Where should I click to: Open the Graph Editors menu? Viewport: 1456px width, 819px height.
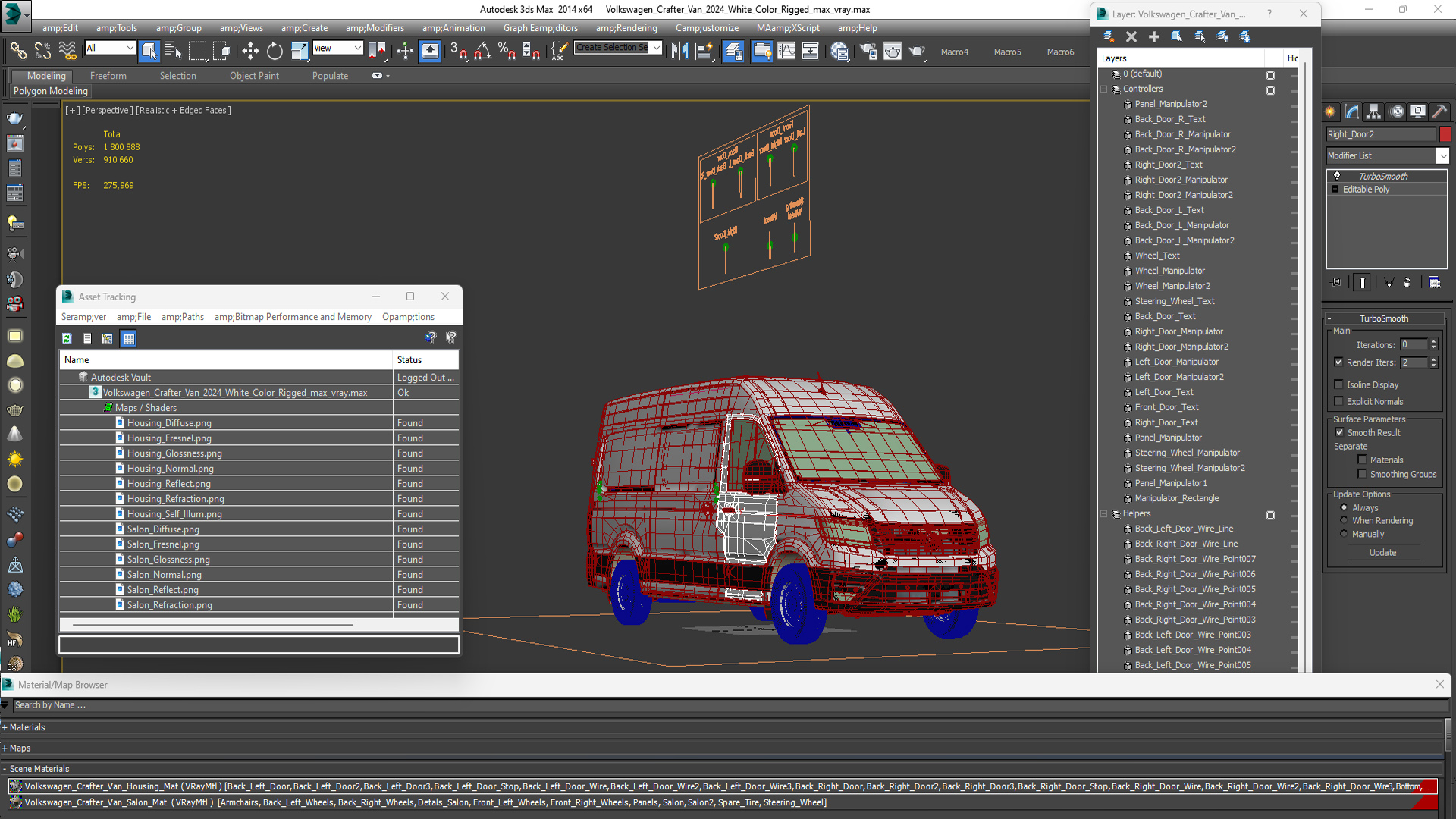pyautogui.click(x=540, y=28)
